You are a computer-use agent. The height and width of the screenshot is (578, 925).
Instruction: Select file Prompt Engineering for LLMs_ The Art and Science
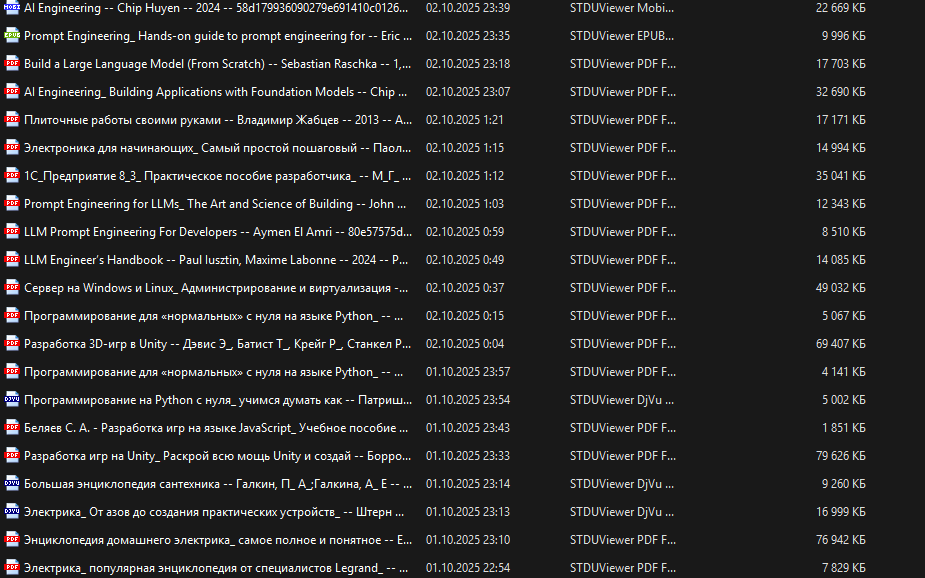click(x=215, y=203)
